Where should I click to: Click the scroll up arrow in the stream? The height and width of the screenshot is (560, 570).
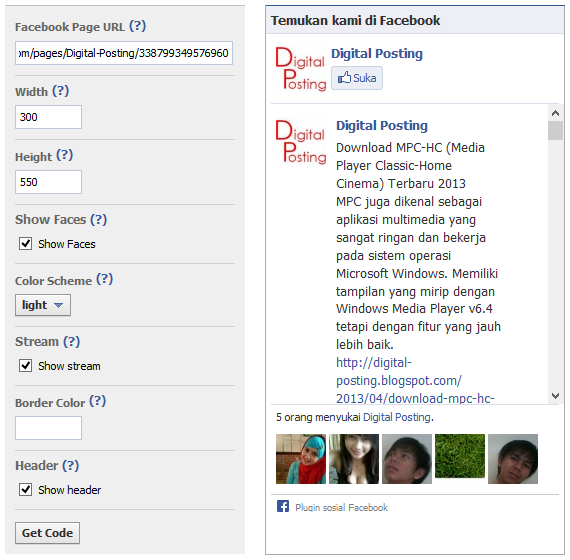tap(555, 113)
